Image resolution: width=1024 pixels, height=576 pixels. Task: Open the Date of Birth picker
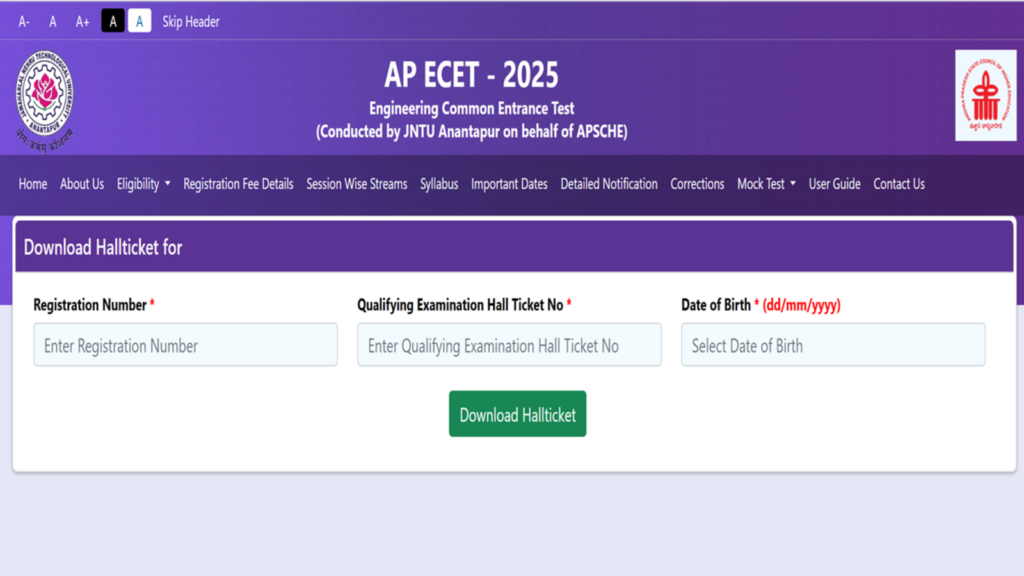pos(832,344)
